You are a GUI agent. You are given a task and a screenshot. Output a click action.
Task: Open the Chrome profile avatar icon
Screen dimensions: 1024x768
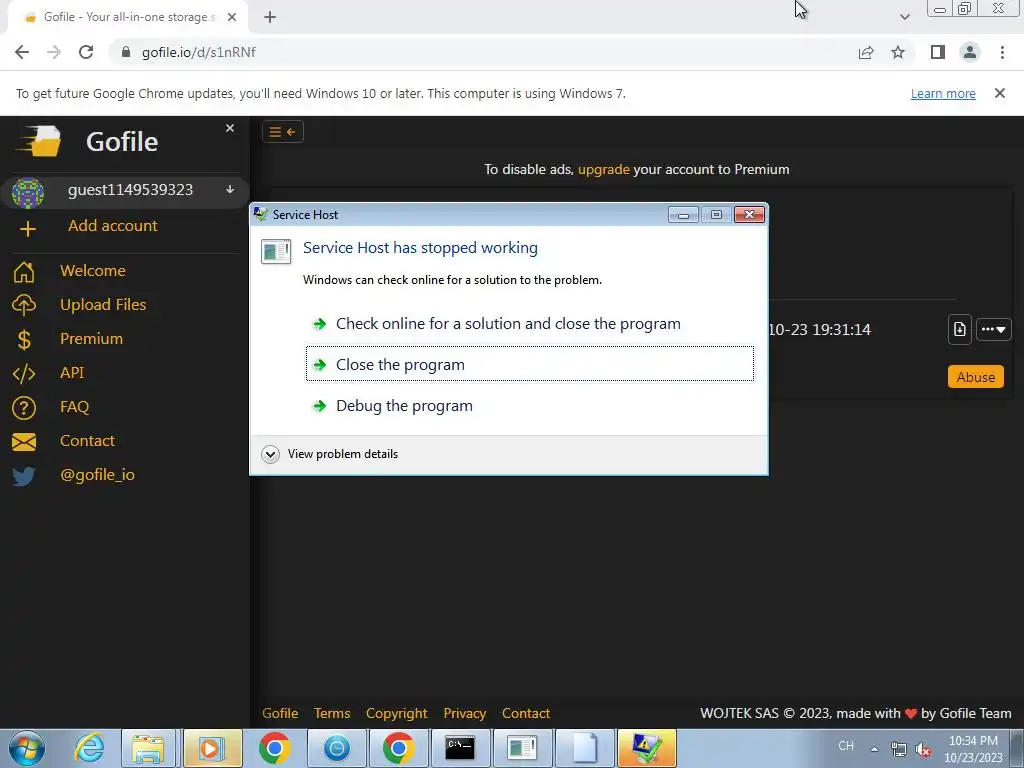pyautogui.click(x=970, y=52)
